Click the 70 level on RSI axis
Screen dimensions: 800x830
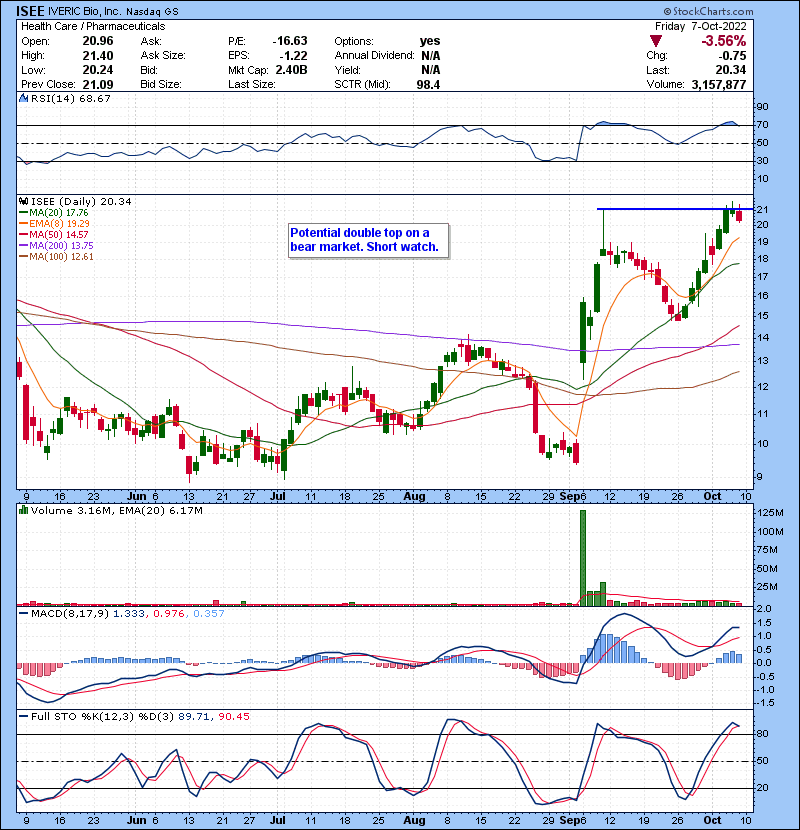tap(762, 125)
